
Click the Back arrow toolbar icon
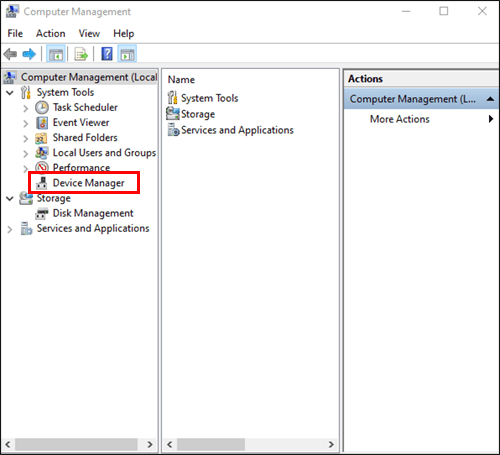point(10,54)
